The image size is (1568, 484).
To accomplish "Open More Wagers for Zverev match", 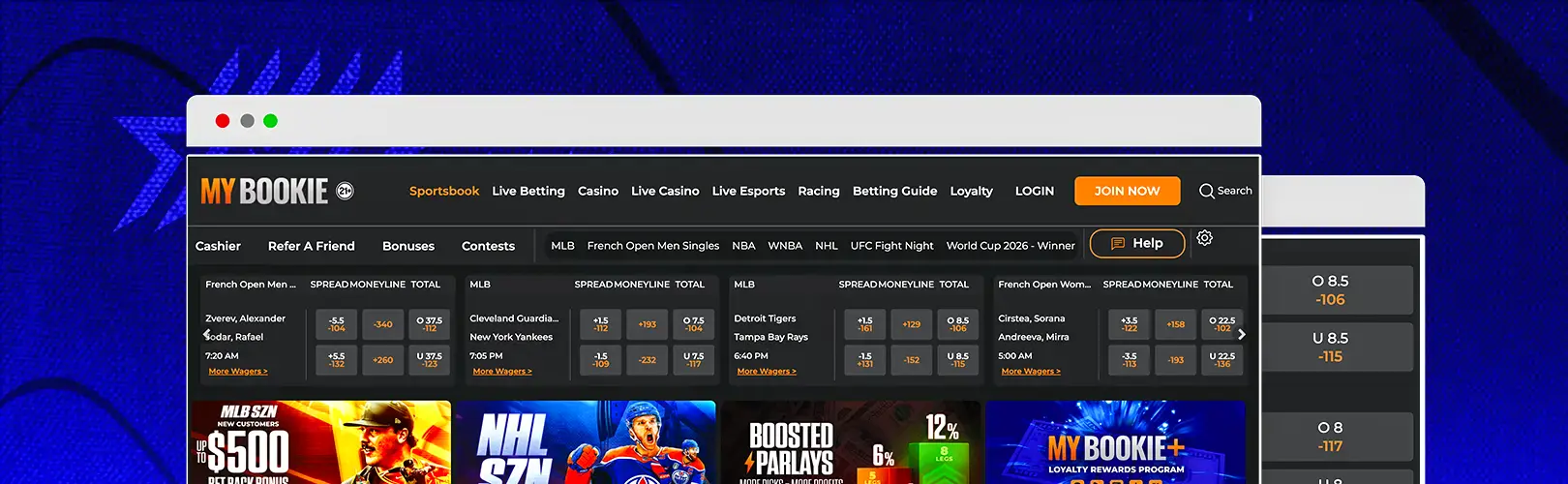I will point(238,372).
